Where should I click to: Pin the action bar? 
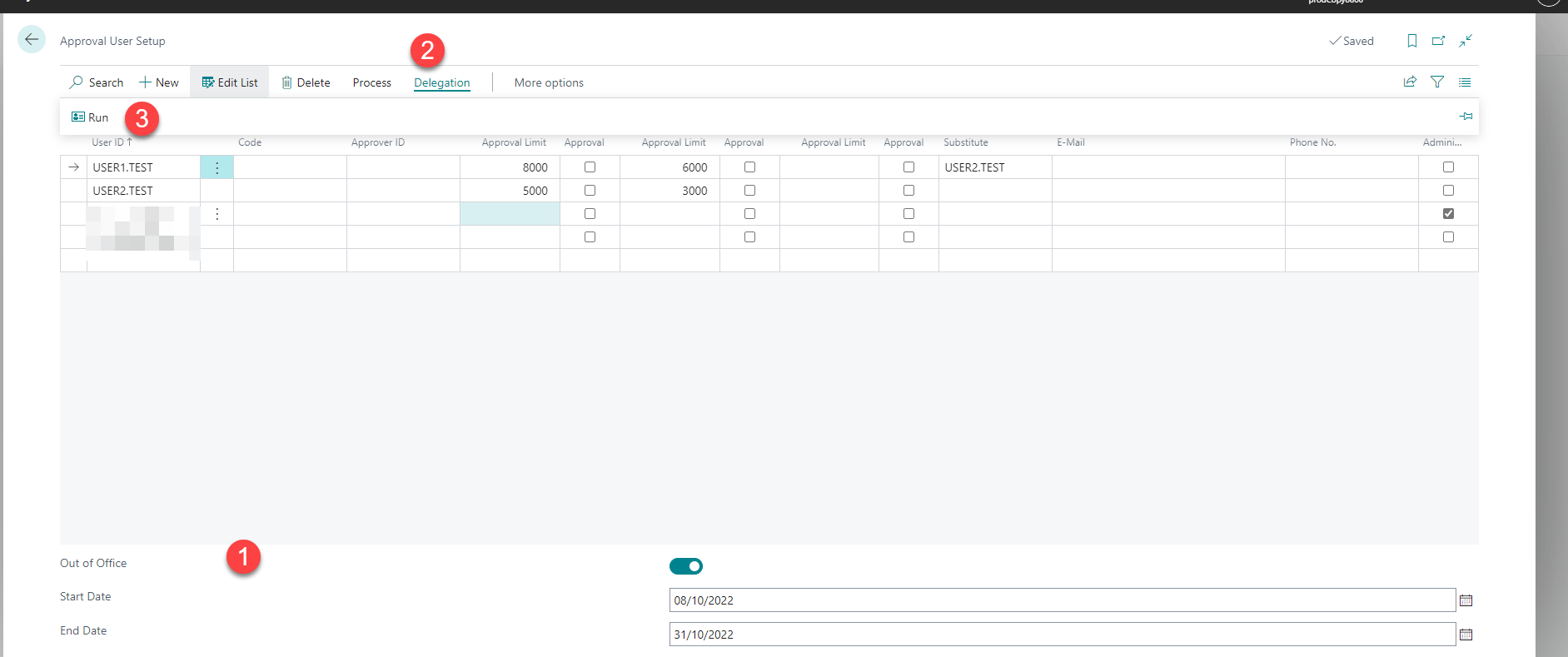pos(1466,117)
